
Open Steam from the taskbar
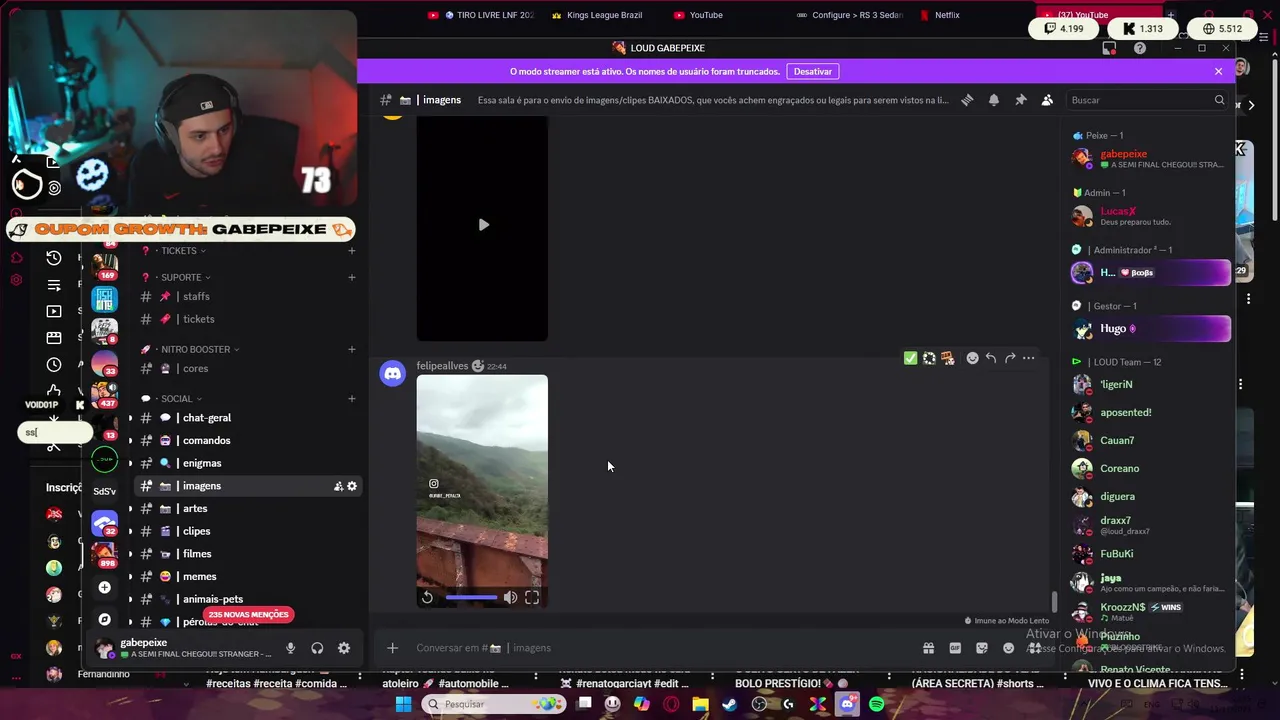click(x=730, y=704)
